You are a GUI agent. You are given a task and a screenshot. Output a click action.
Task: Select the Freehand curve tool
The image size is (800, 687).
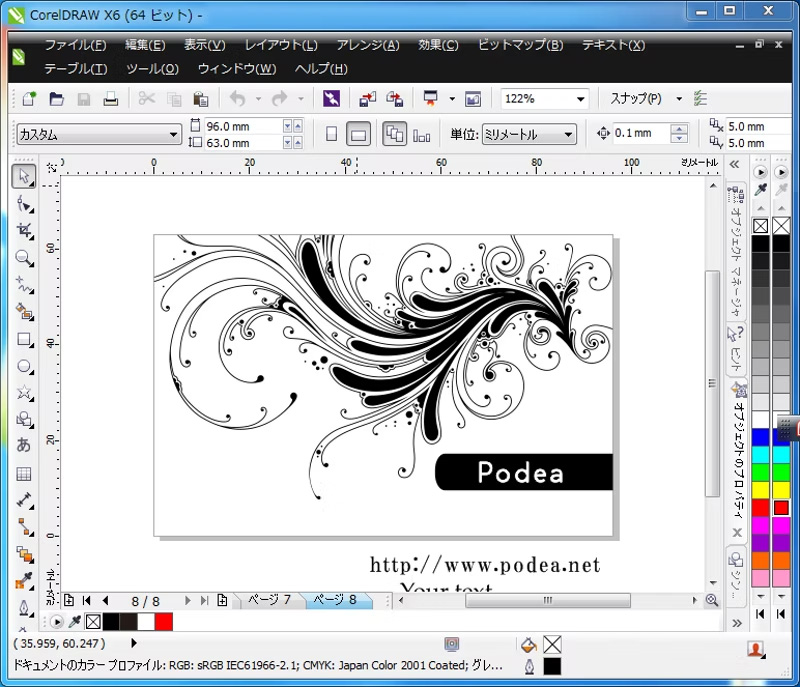click(24, 285)
